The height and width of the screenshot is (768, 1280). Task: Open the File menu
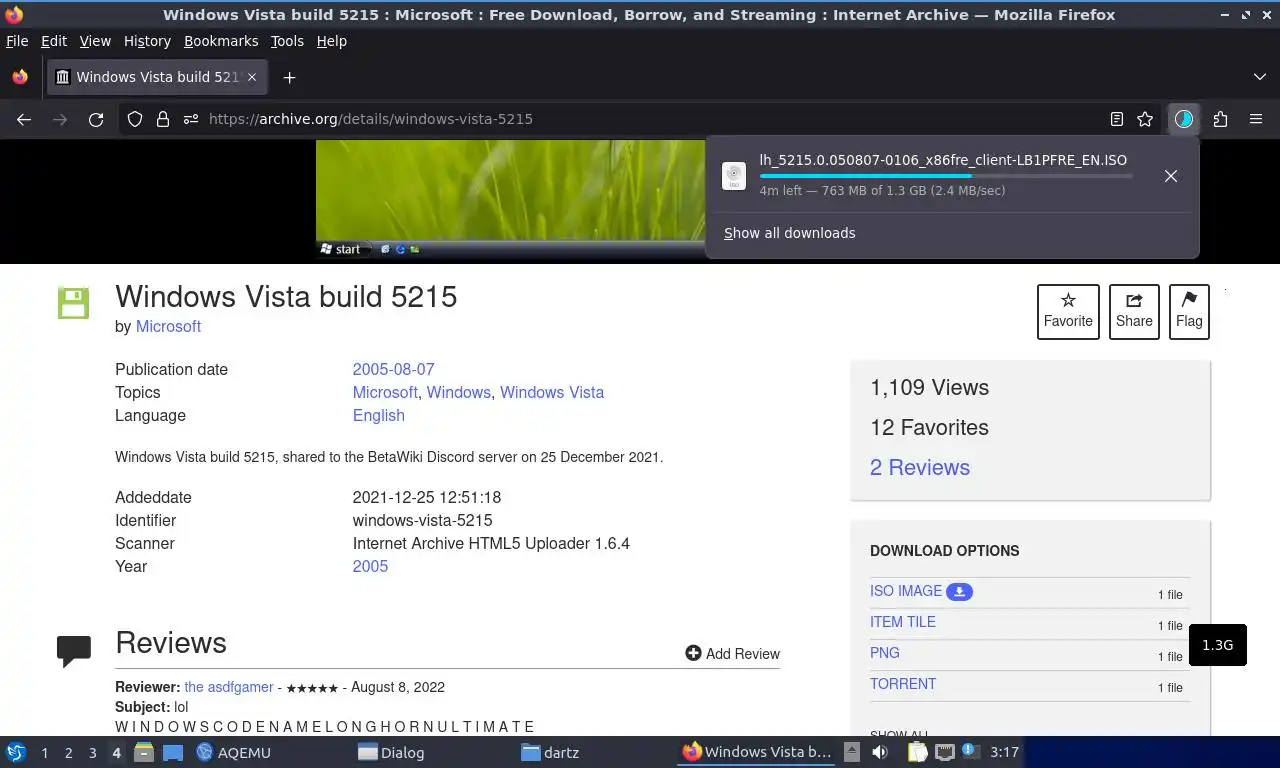click(17, 41)
